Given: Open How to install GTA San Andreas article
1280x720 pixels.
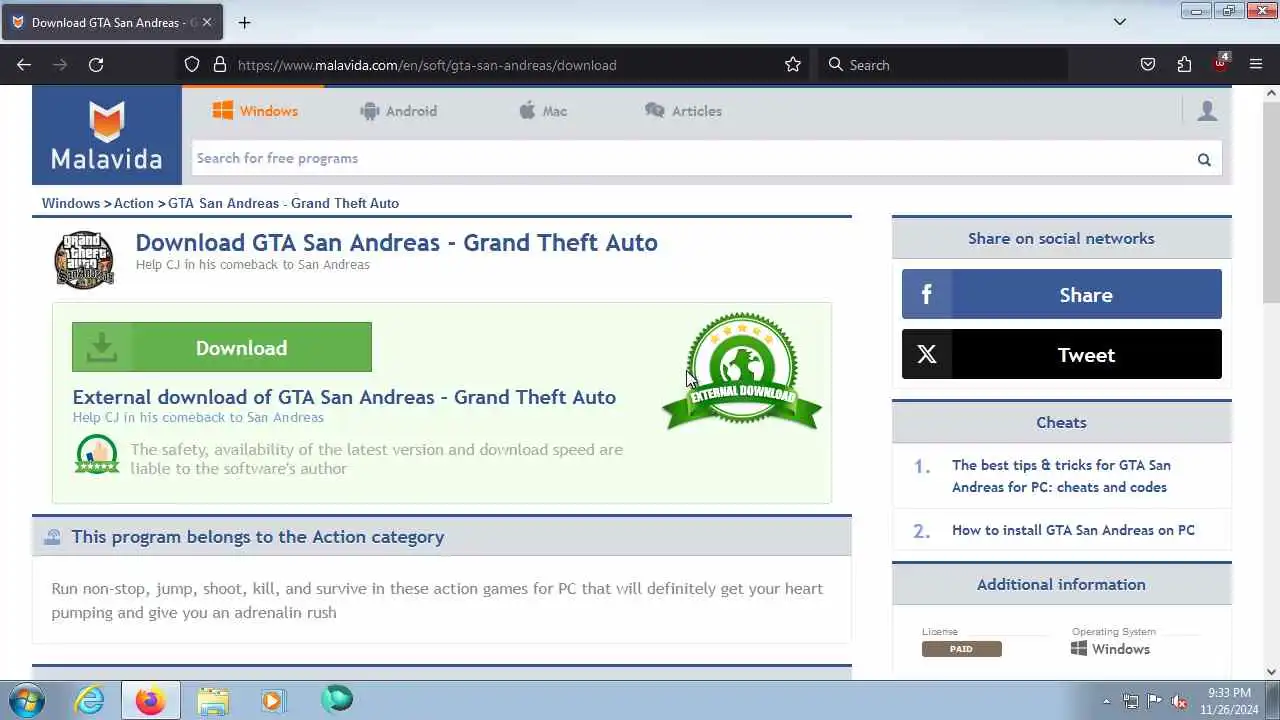Looking at the screenshot, I should (x=1073, y=530).
